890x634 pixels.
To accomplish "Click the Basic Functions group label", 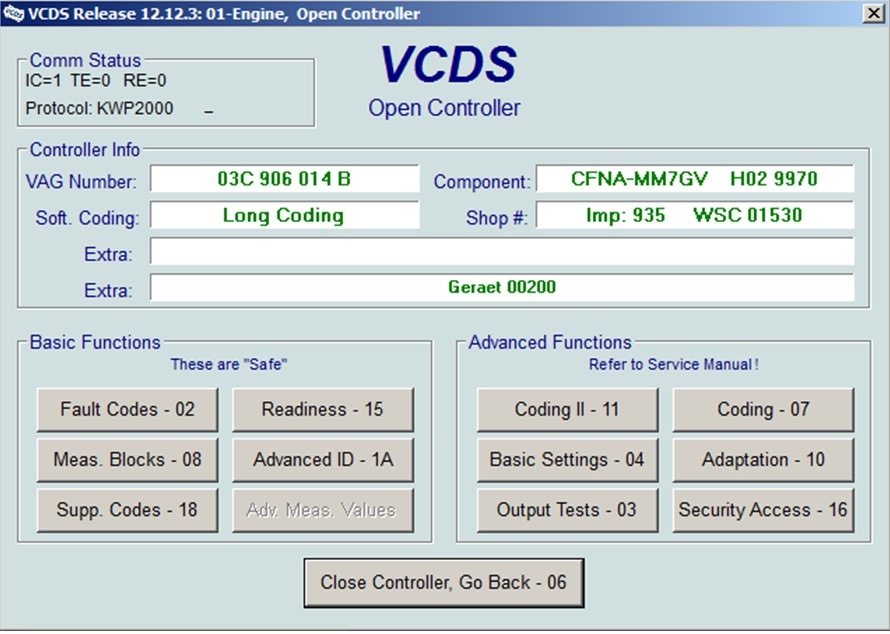I will click(x=95, y=342).
